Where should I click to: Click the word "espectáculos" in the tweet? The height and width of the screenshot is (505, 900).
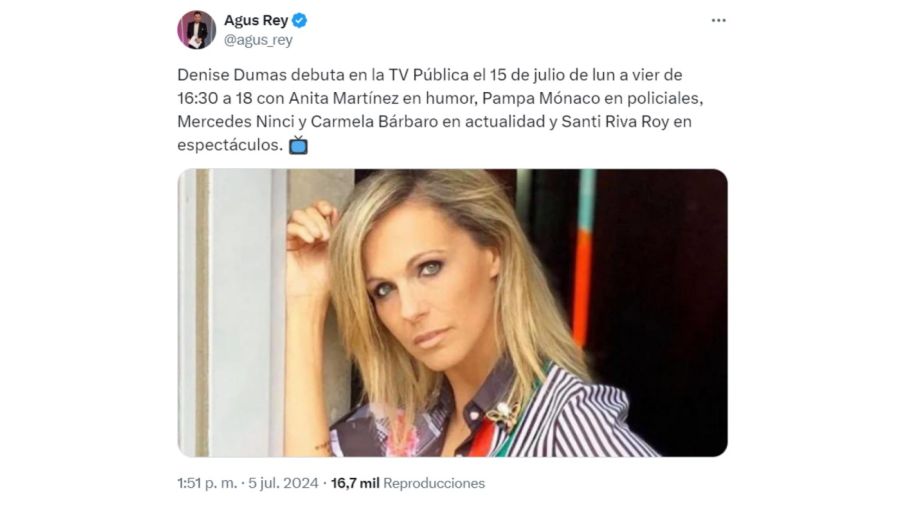230,145
